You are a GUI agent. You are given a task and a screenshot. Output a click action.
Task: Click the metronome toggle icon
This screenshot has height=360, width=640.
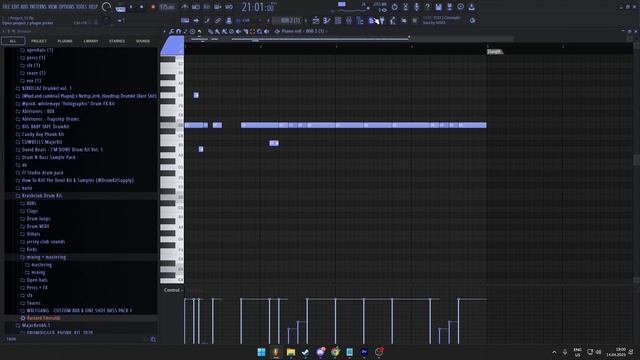pos(184,7)
